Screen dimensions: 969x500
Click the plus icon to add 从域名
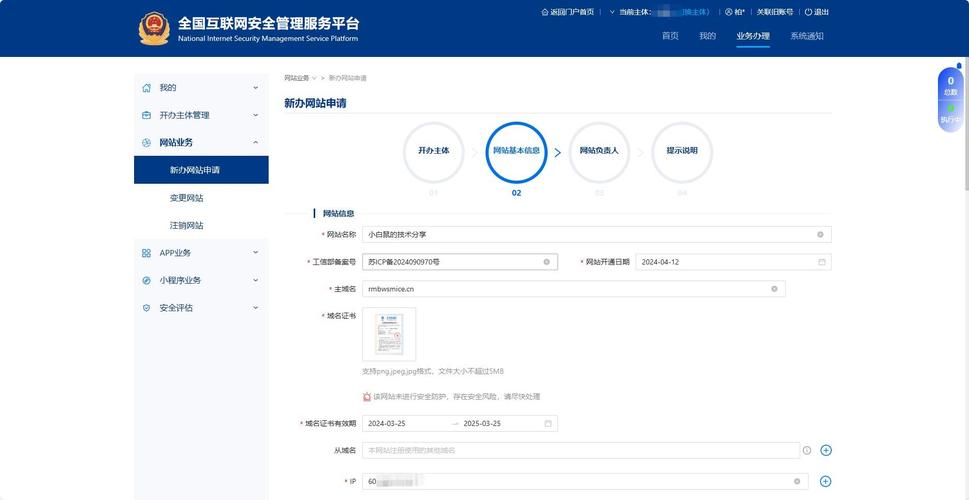pyautogui.click(x=826, y=450)
